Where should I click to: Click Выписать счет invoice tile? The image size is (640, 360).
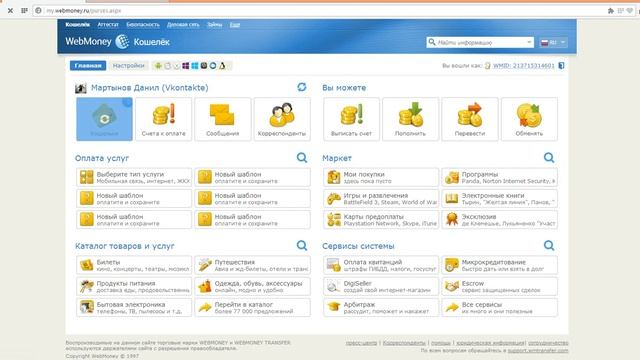click(351, 119)
